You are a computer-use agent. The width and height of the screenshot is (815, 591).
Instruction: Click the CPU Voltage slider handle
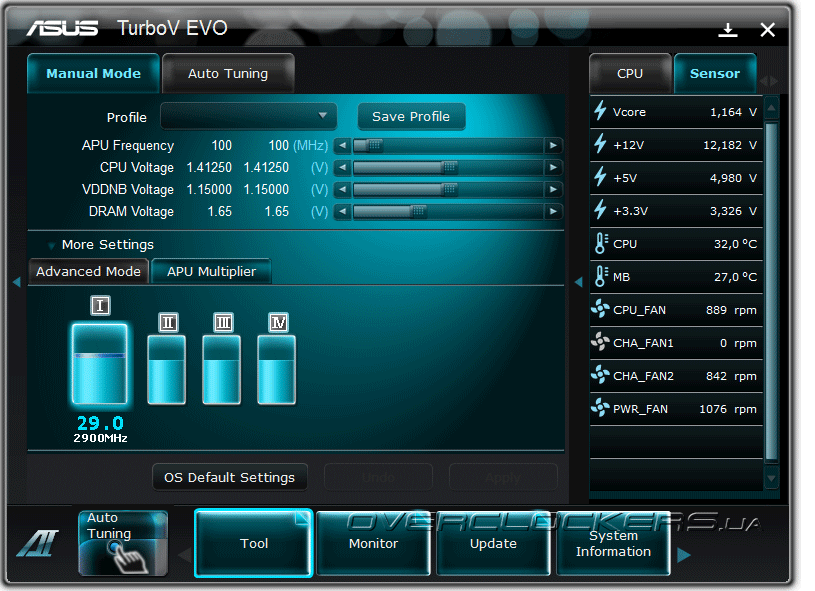tap(450, 167)
